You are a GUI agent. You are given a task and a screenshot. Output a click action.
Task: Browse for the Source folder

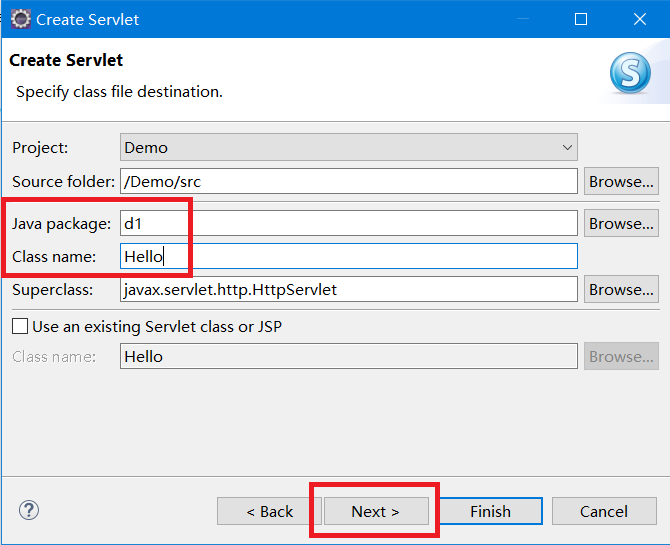pos(621,182)
